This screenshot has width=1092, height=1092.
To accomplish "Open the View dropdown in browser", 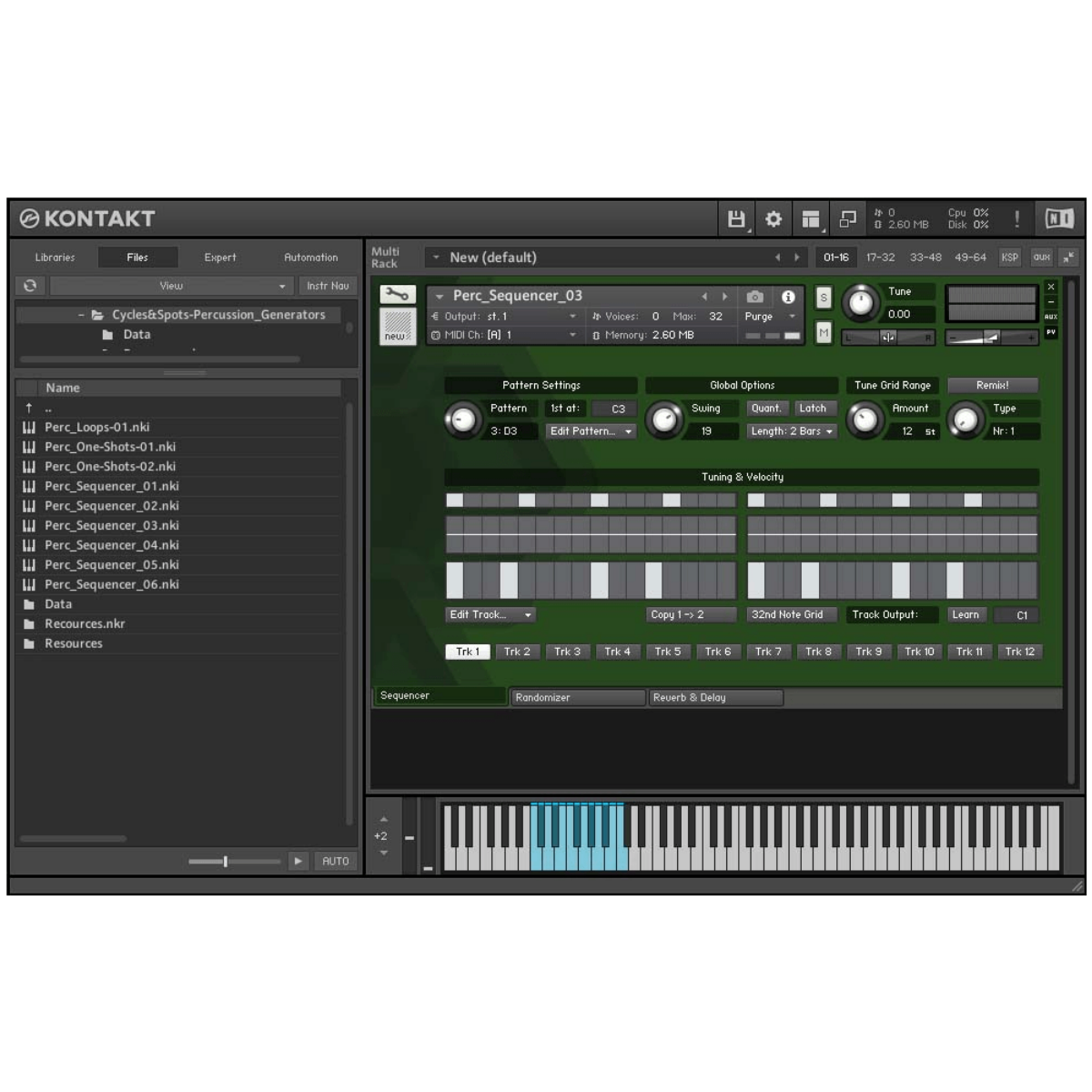I will 170,286.
